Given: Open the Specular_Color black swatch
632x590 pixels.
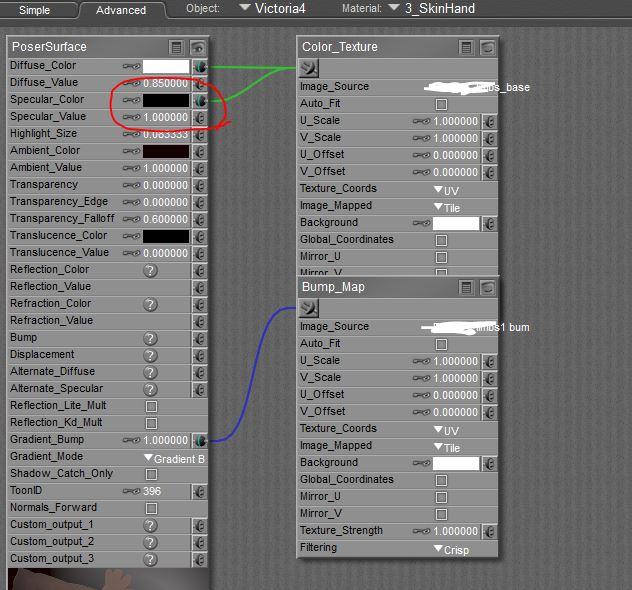Looking at the screenshot, I should pos(166,101).
